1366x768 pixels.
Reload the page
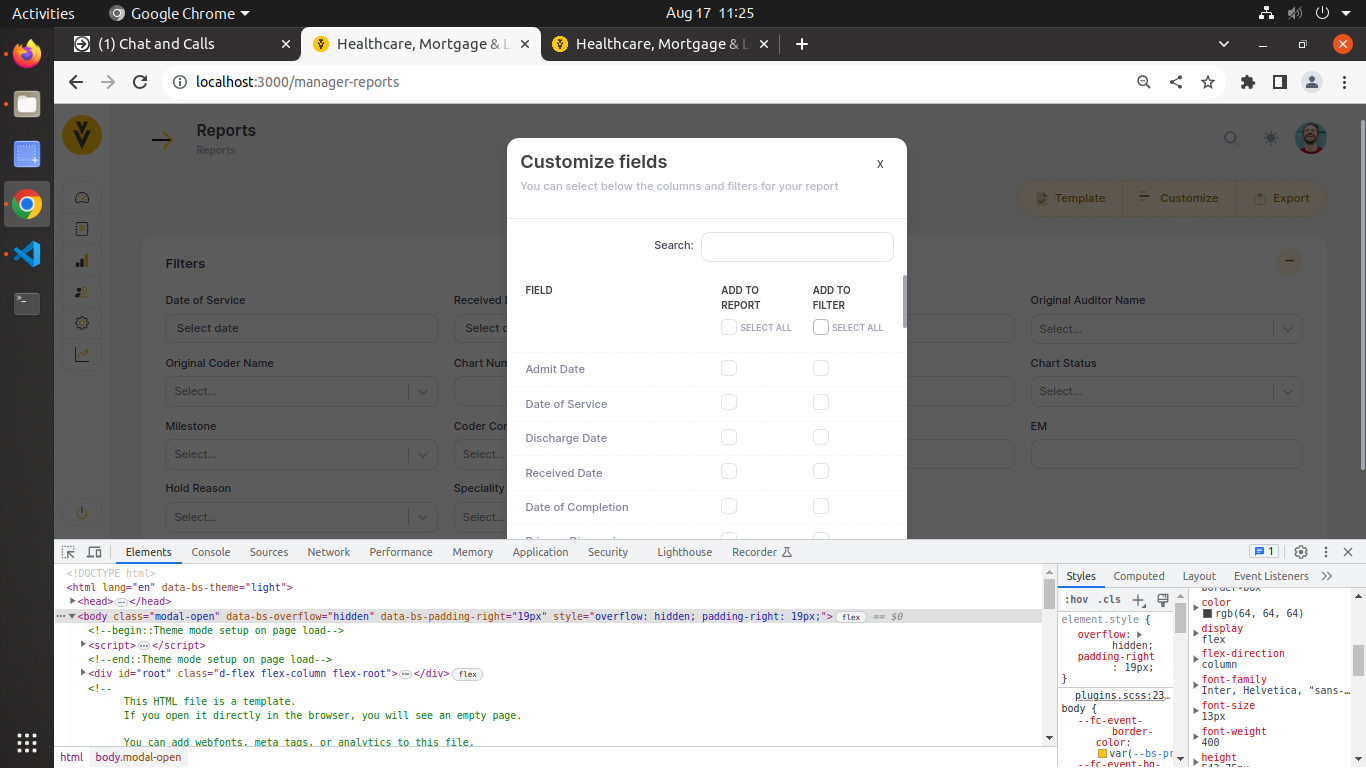coord(140,82)
